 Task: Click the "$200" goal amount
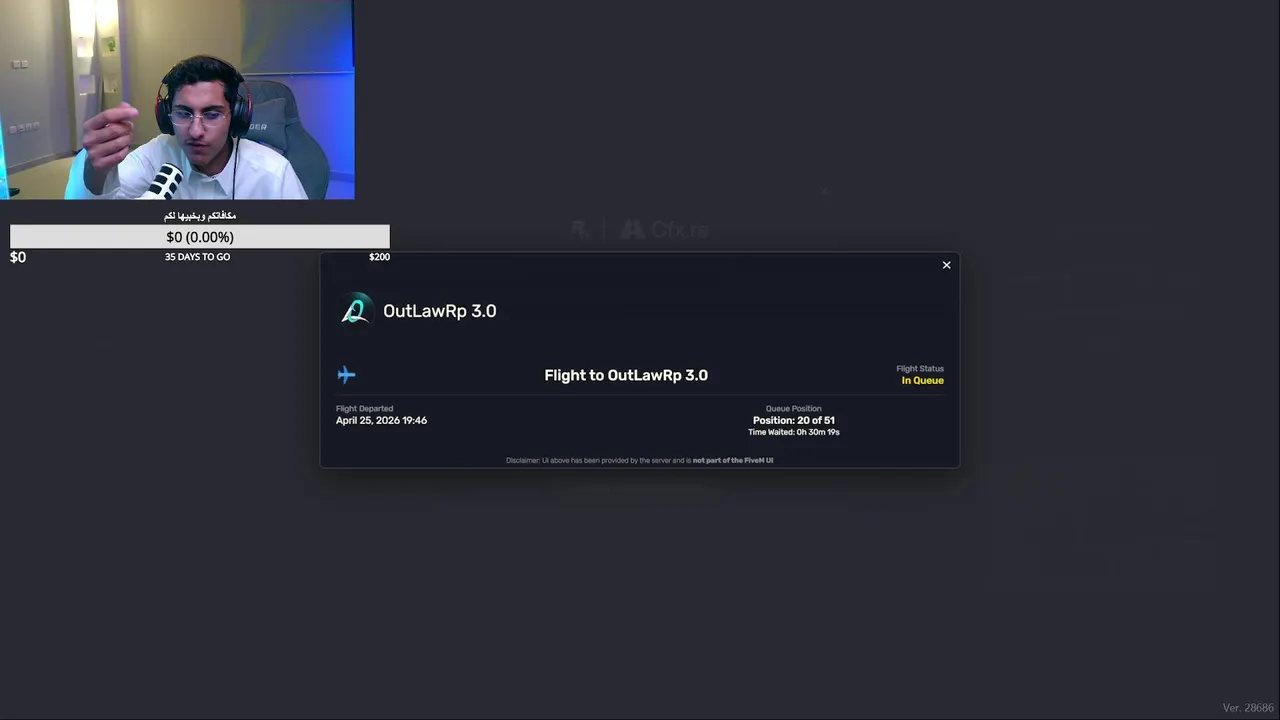[379, 257]
